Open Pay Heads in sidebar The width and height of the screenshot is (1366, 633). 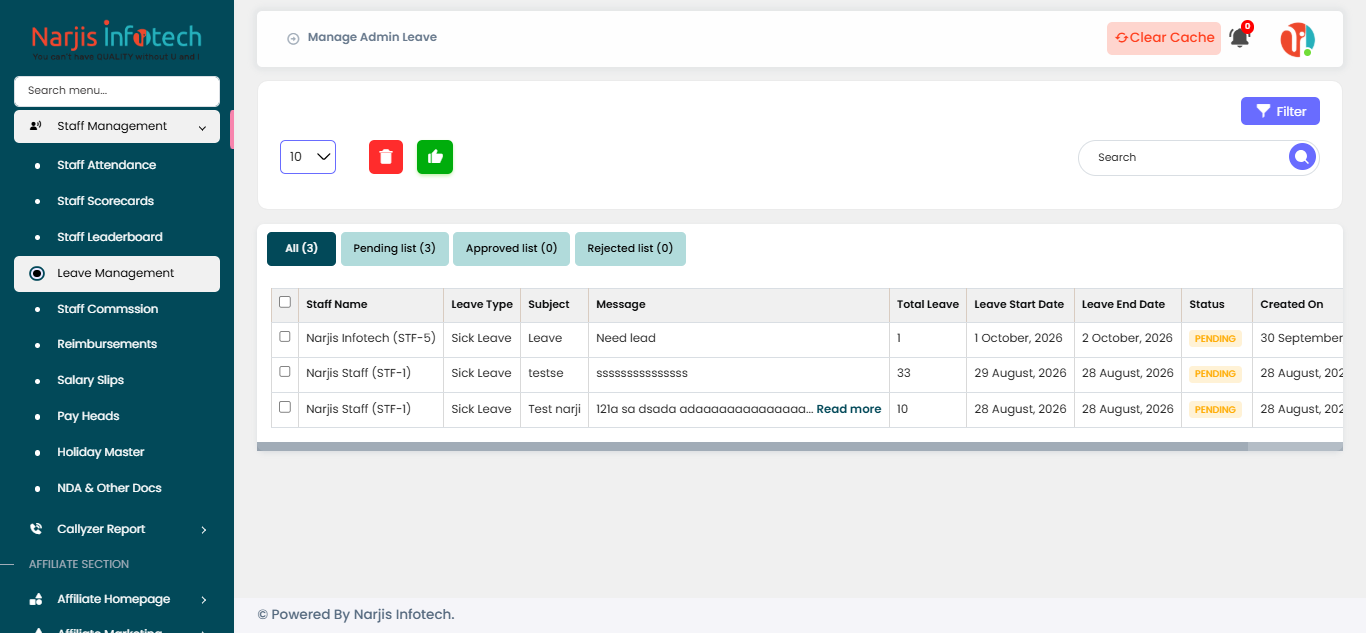(x=88, y=416)
